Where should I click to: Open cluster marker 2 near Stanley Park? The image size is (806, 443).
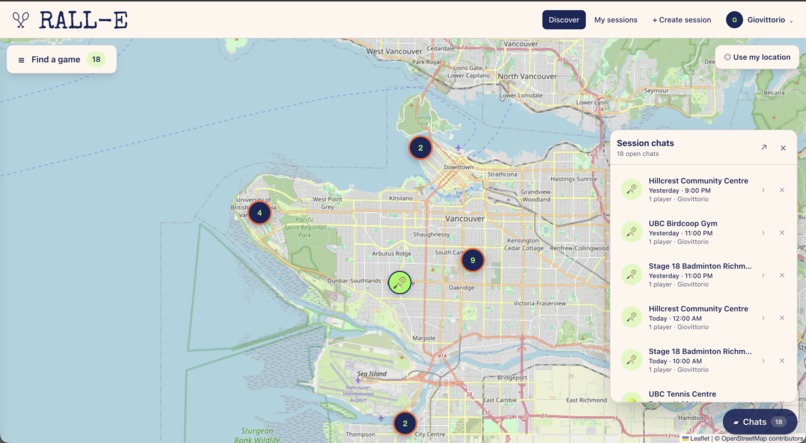[420, 147]
